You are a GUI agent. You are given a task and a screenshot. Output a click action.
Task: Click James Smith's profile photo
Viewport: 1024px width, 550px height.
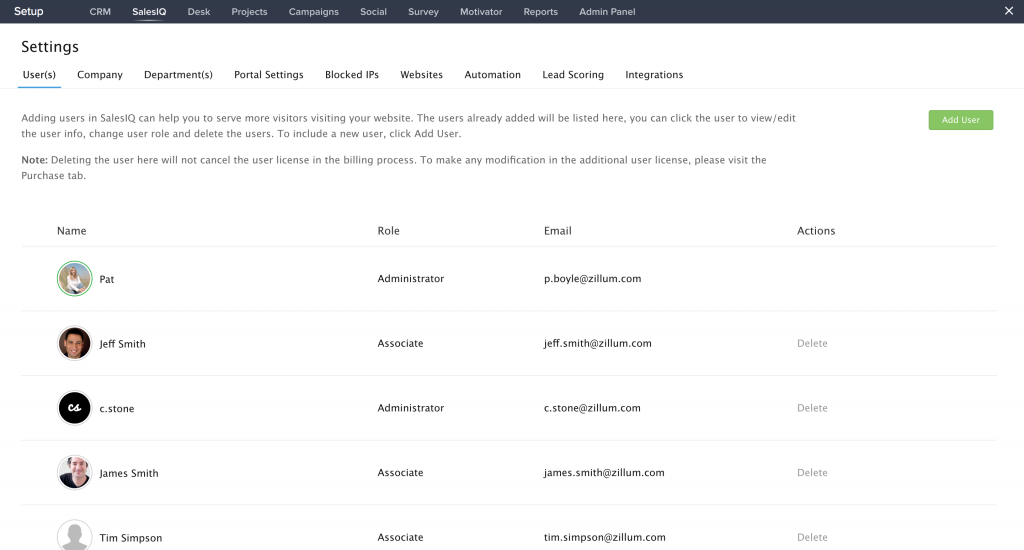click(74, 473)
